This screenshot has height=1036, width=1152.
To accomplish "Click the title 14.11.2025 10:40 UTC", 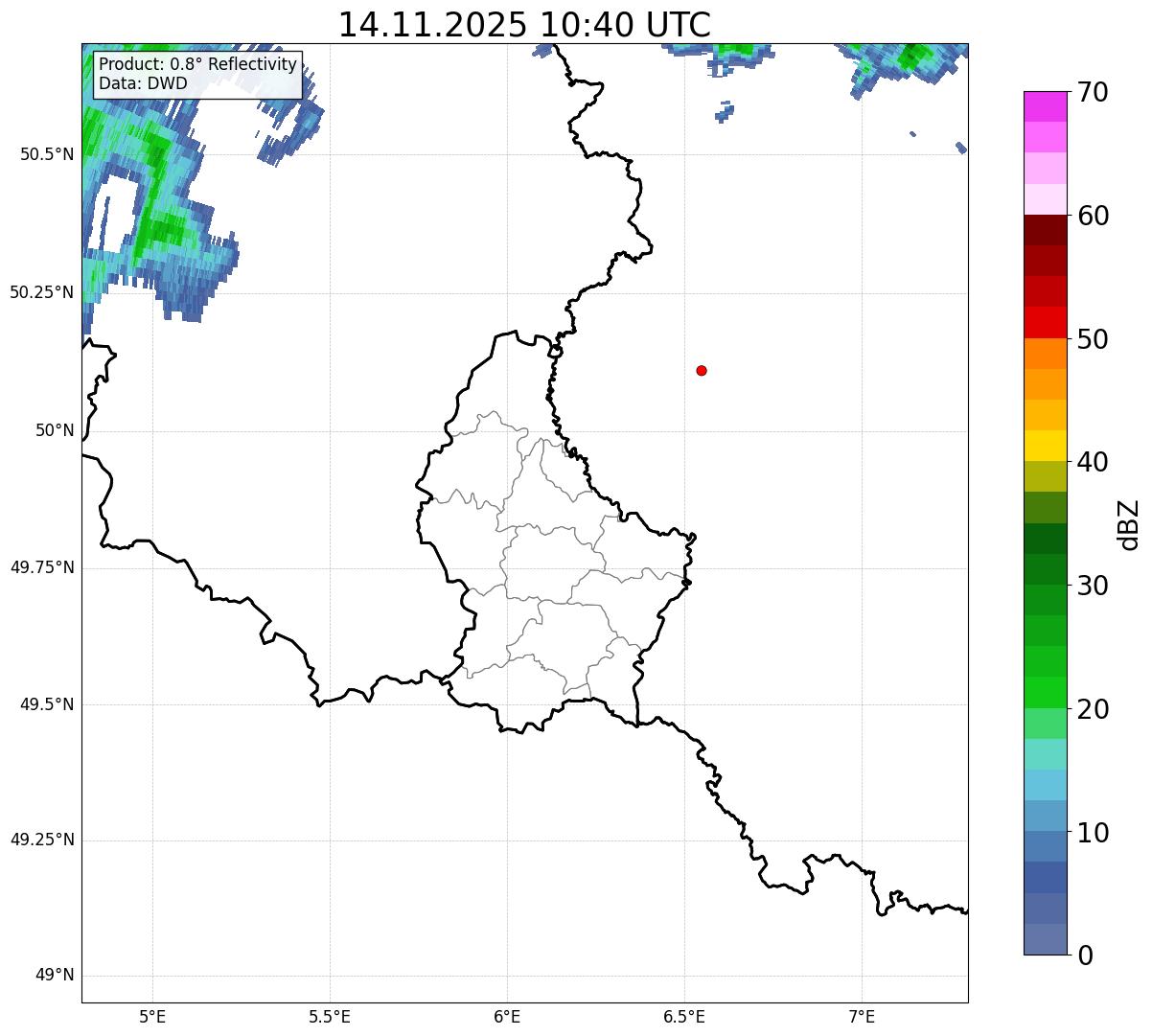I will click(525, 24).
